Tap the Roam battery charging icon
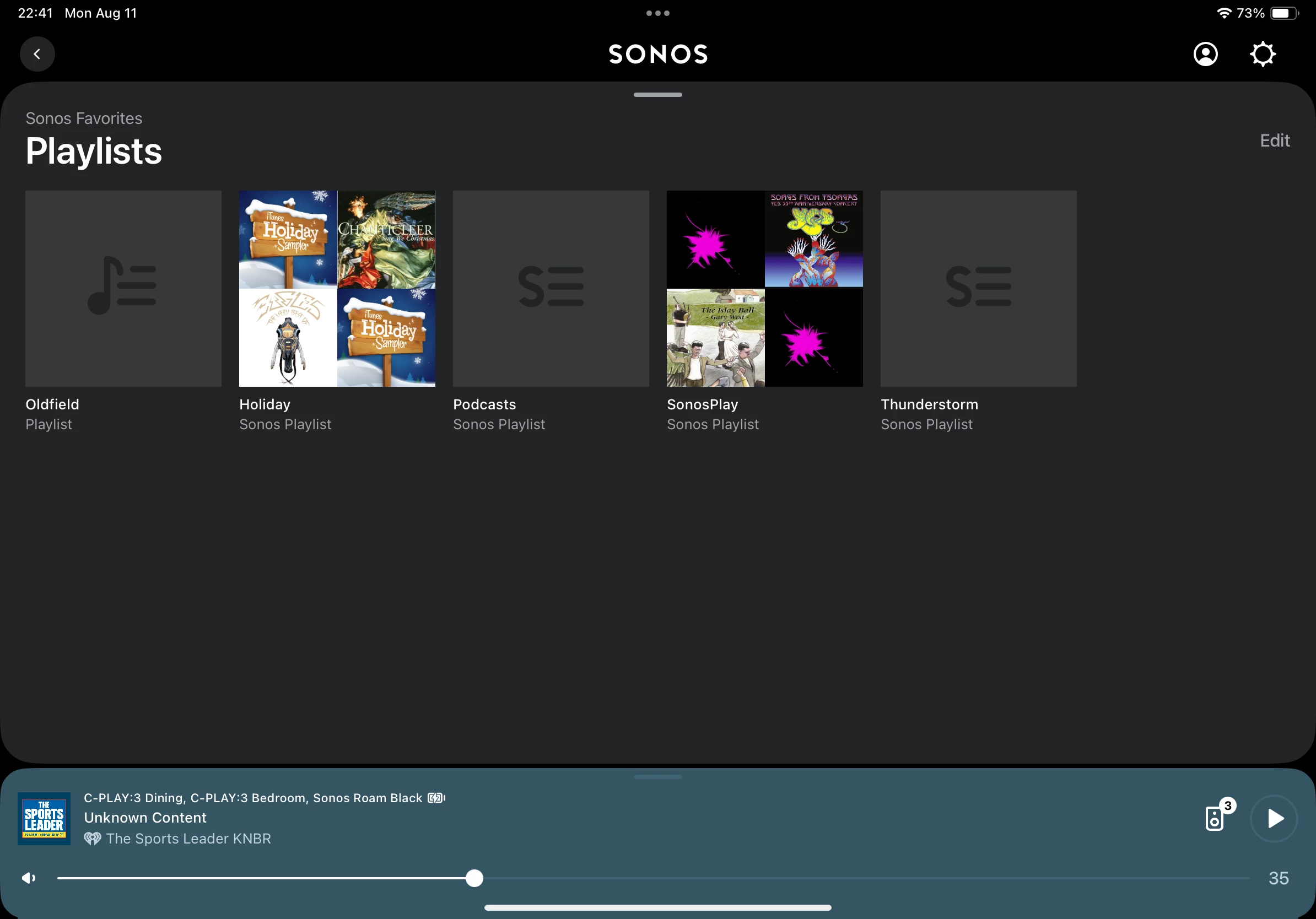 tap(436, 798)
